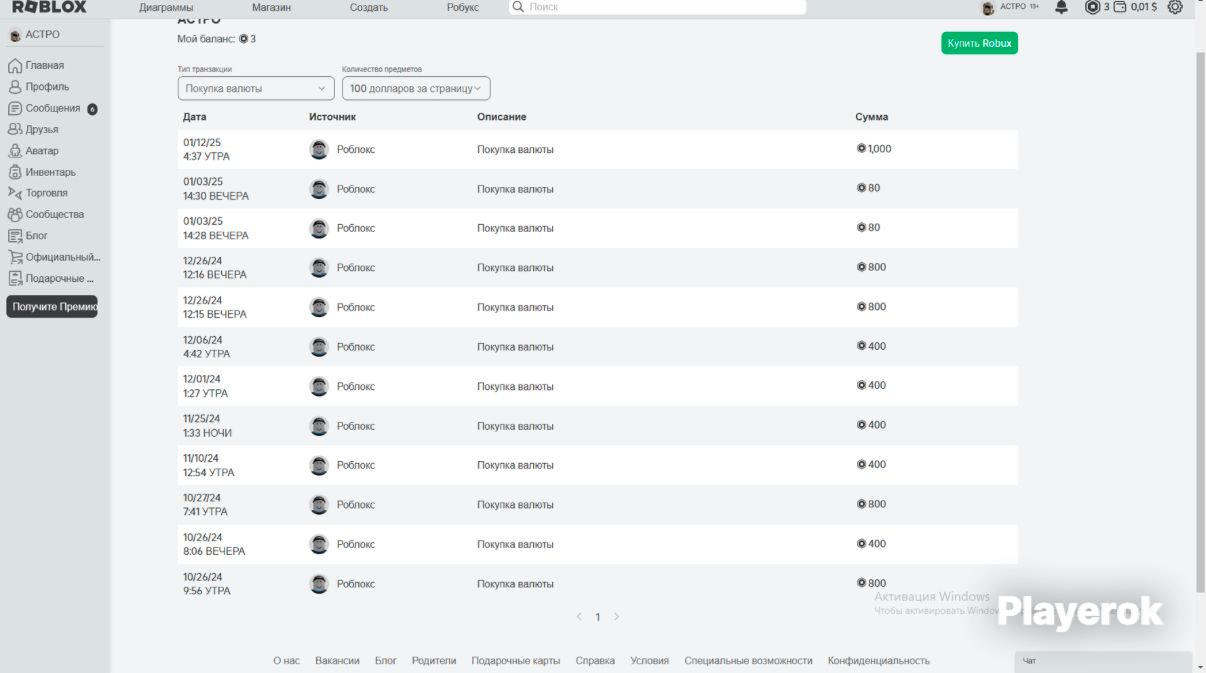
Task: Open the Условия footer link
Action: pos(650,661)
